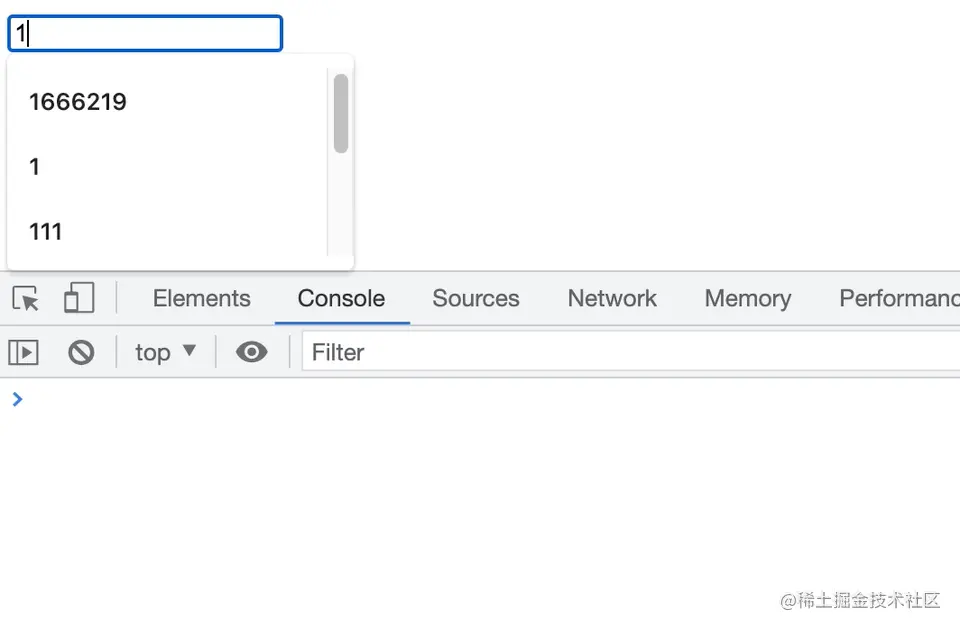
Task: Switch to the Performance tab
Action: click(899, 298)
